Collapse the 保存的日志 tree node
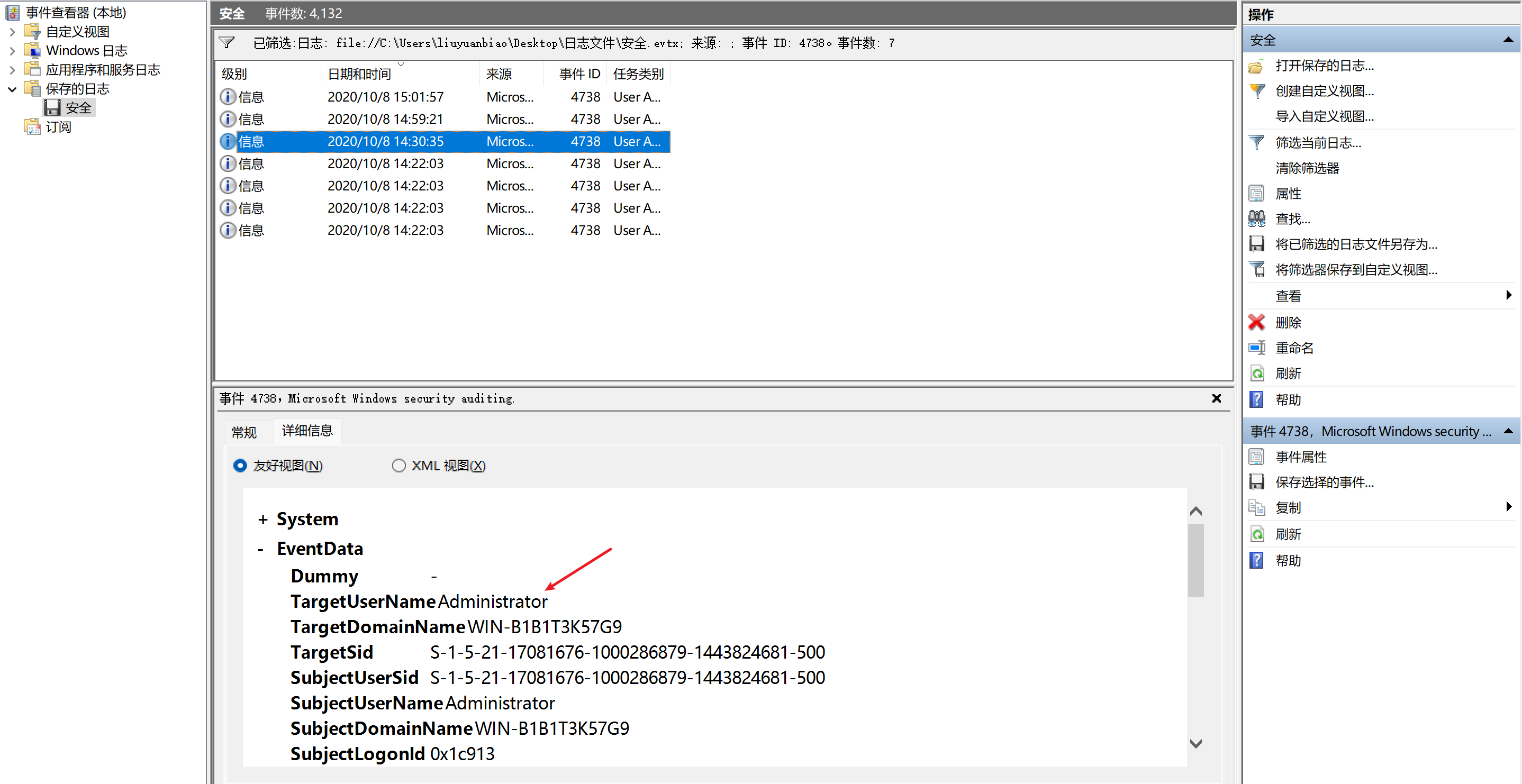The width and height of the screenshot is (1522, 784). pos(12,89)
